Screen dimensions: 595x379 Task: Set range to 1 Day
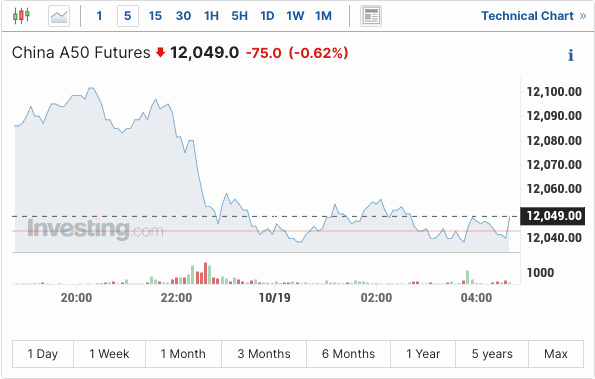pos(43,354)
